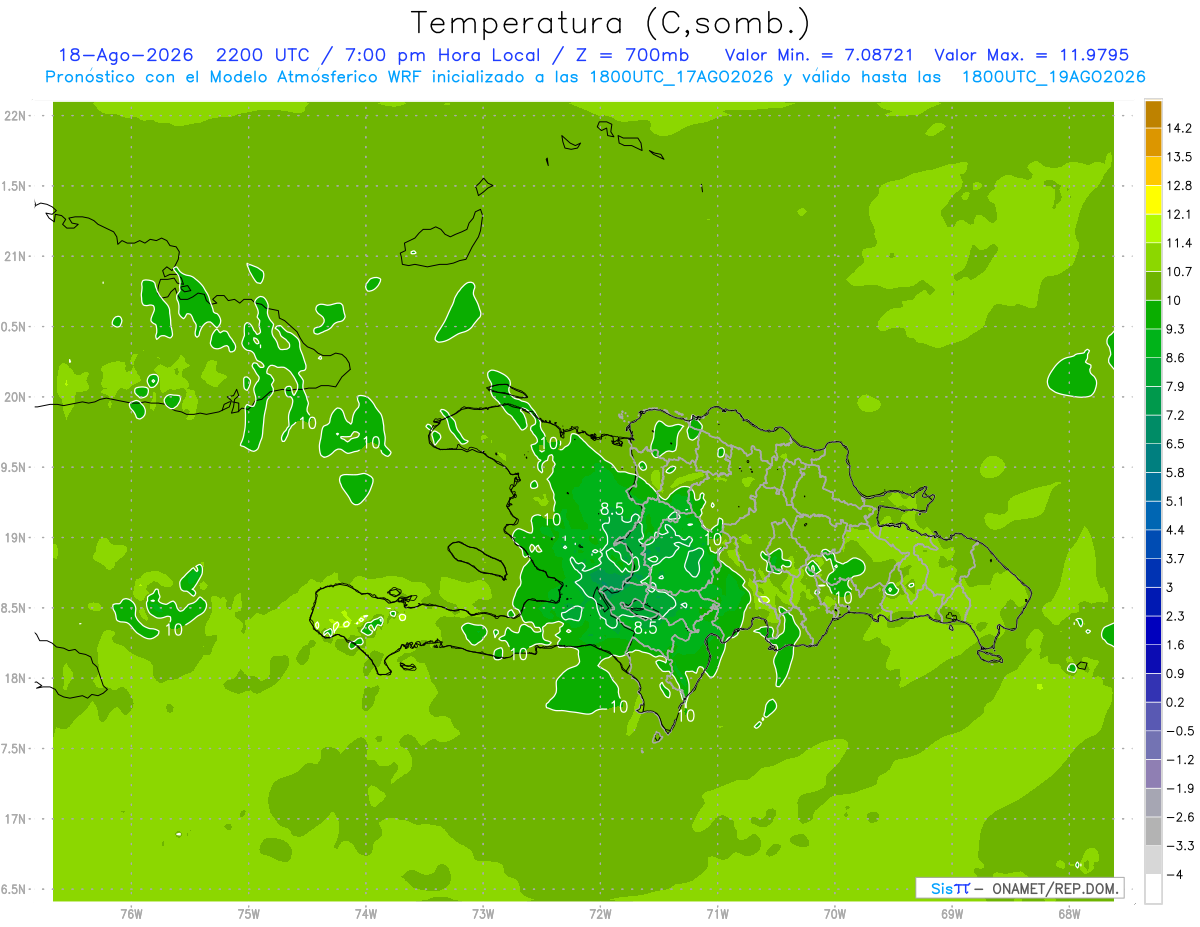The image size is (1200, 927).
Task: Click the '0.2' colorbar label
Action: (x=1176, y=702)
